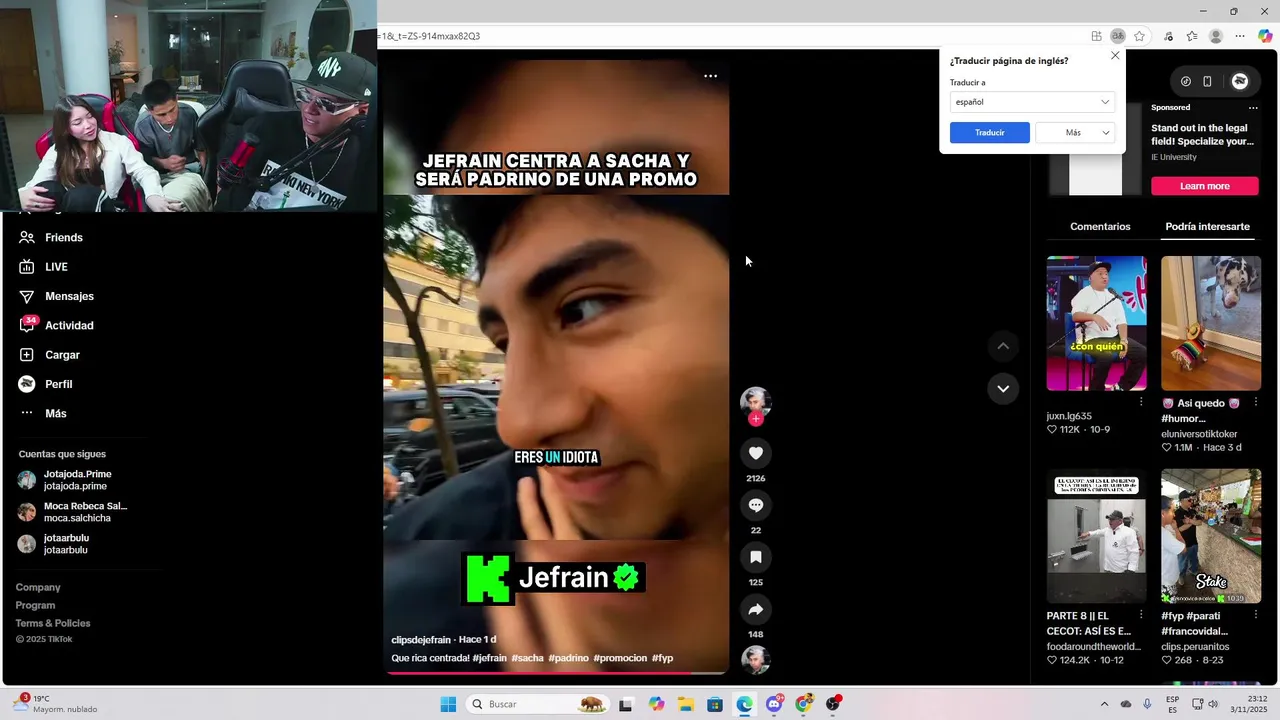The width and height of the screenshot is (1280, 720).
Task: Open the español language dropdown
Action: [x=1032, y=102]
